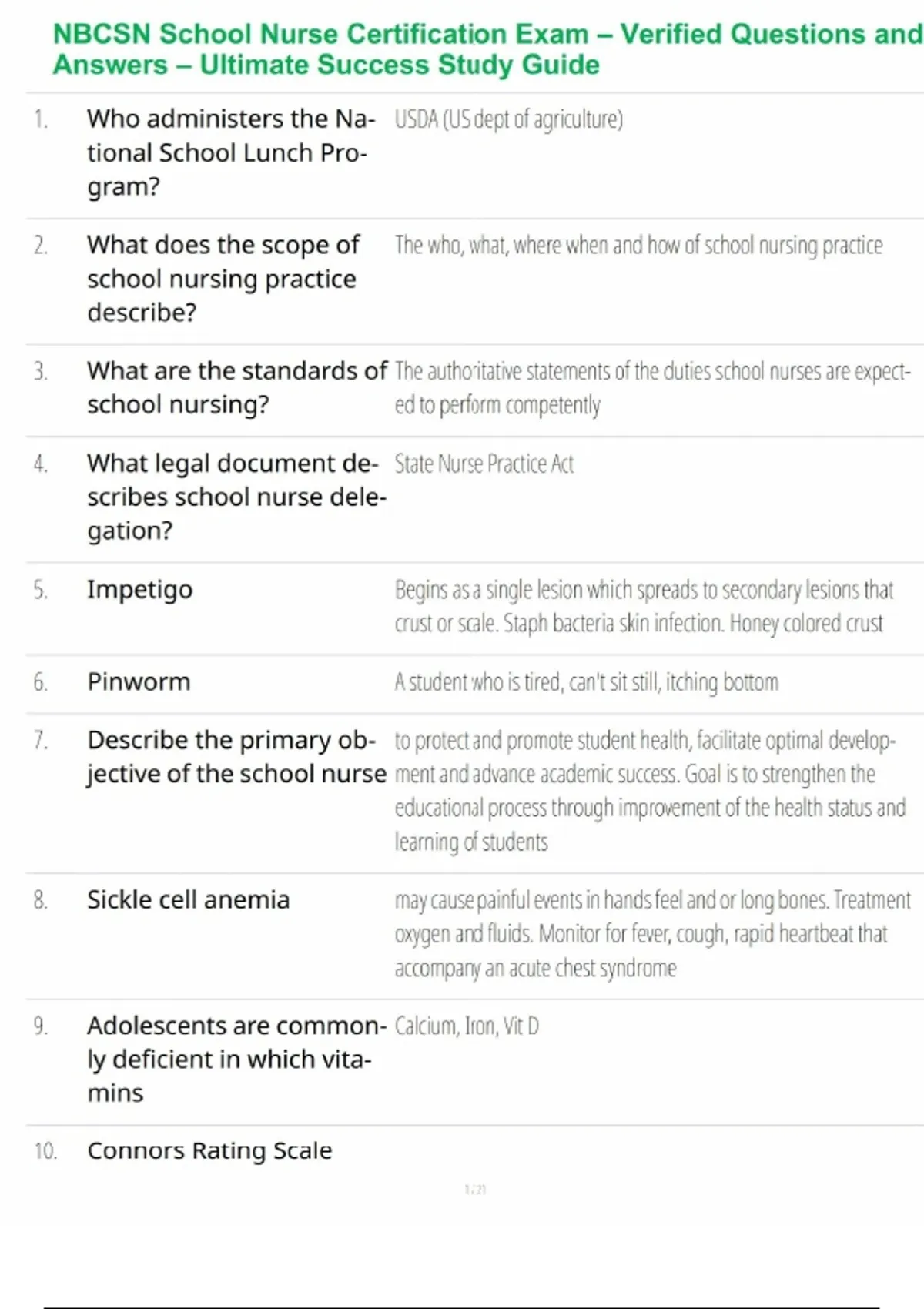
Task: Select the Impetigo term
Action: 139,590
